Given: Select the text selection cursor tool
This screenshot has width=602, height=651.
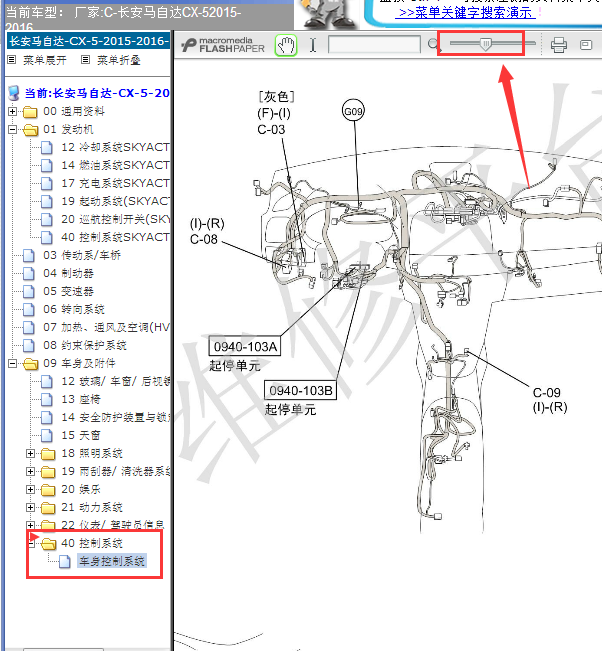Looking at the screenshot, I should pyautogui.click(x=313, y=45).
